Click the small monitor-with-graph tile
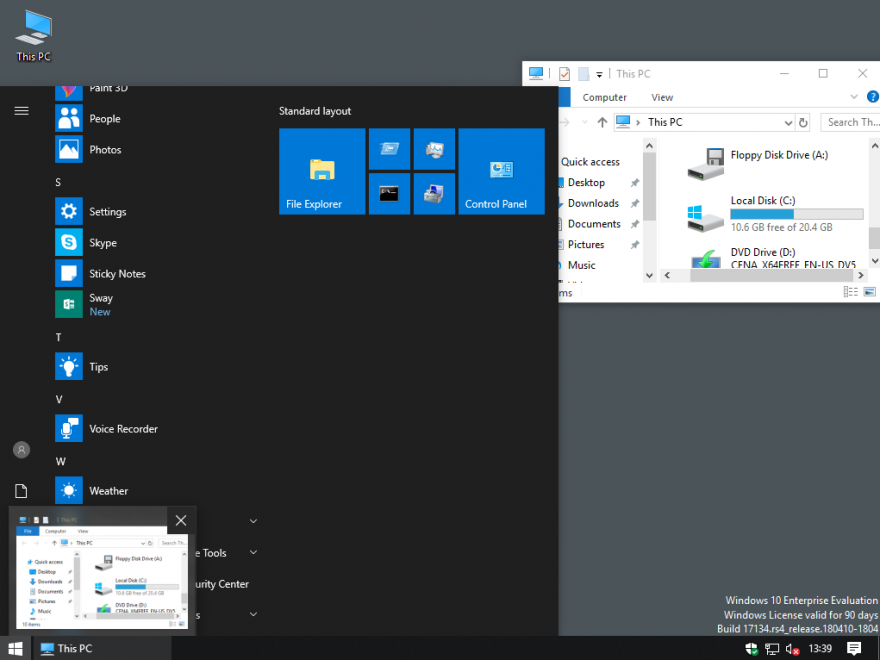 click(x=434, y=149)
